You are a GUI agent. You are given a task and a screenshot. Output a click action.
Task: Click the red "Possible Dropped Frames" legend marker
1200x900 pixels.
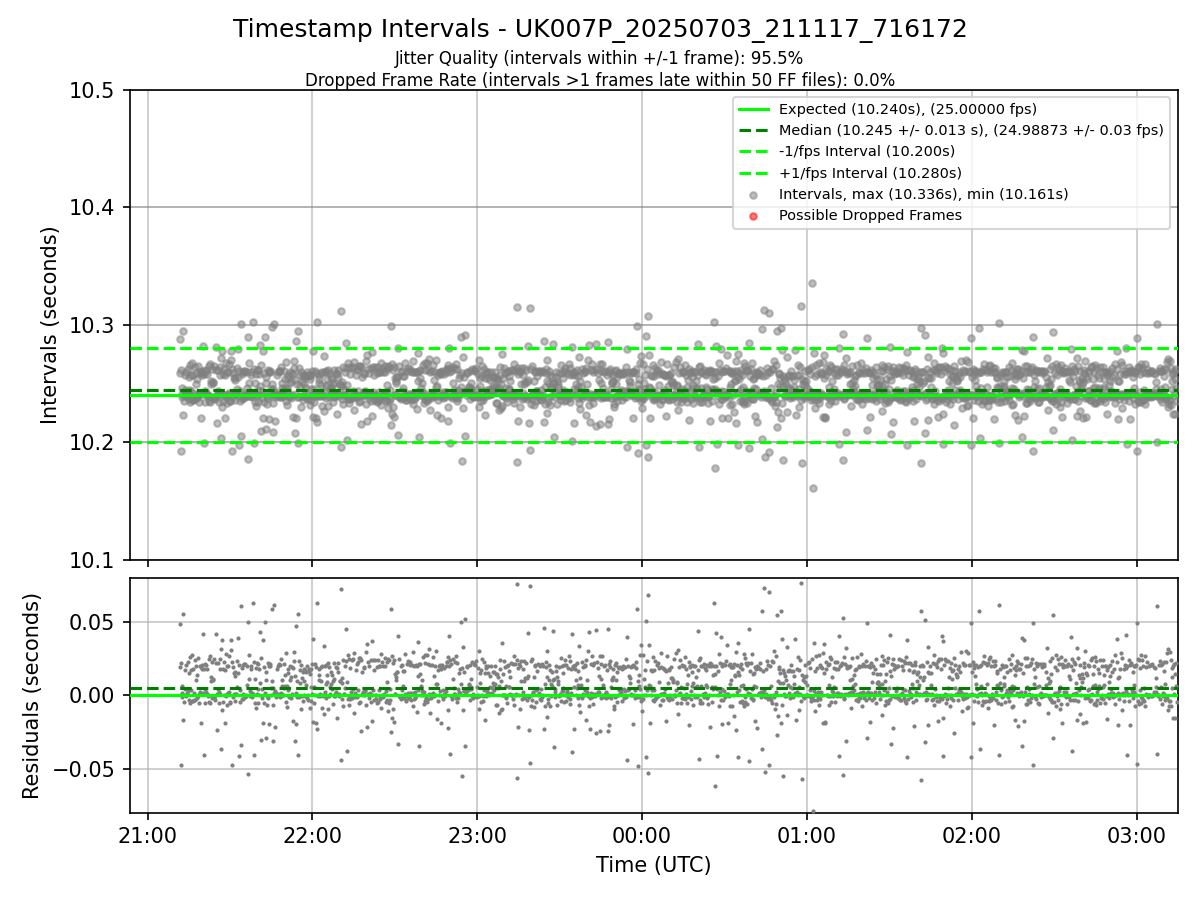coord(754,216)
